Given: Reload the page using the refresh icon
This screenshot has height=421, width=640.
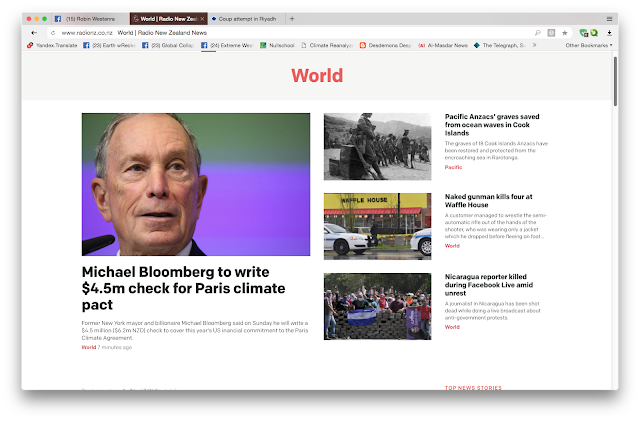Looking at the screenshot, I should pos(53,33).
